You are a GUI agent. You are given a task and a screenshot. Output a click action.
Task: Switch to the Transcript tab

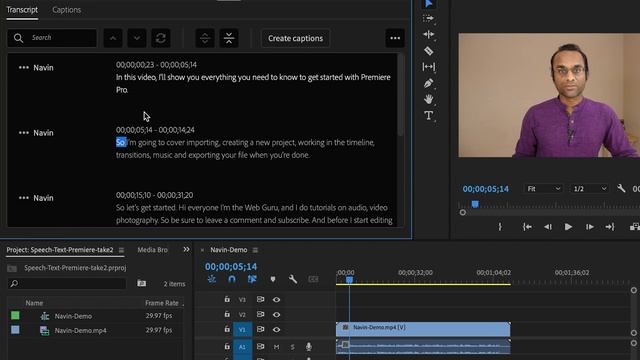(22, 10)
